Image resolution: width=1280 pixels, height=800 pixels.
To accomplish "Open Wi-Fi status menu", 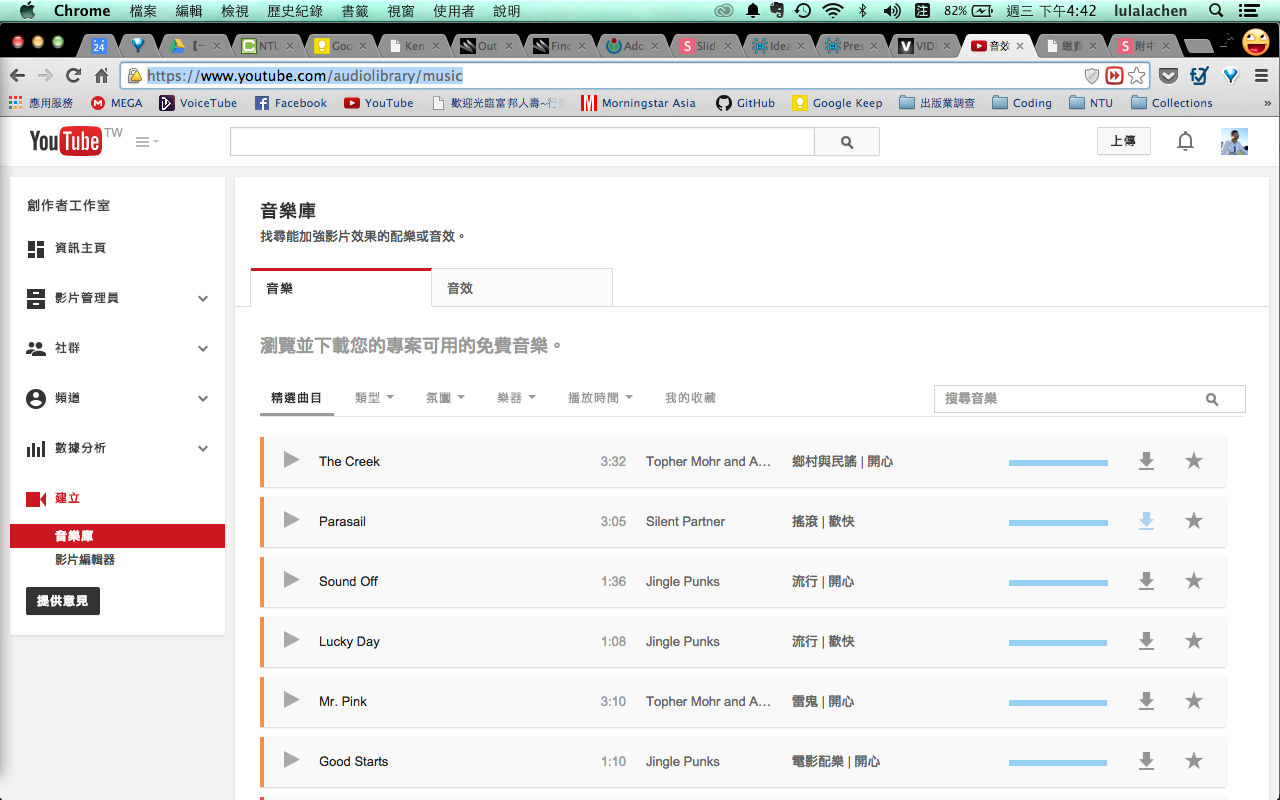I will pos(832,11).
